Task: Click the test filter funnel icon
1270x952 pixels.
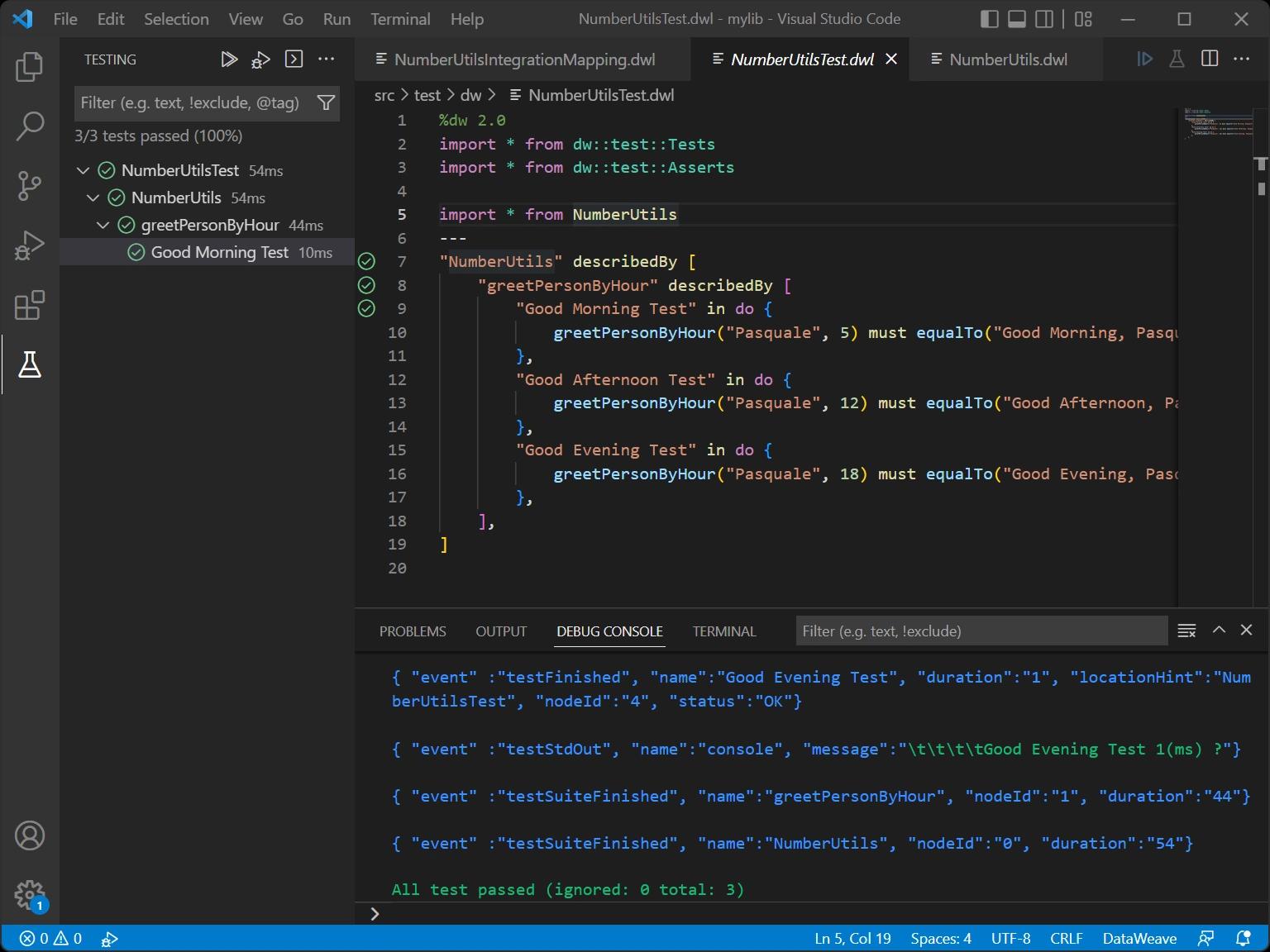Action: point(326,102)
